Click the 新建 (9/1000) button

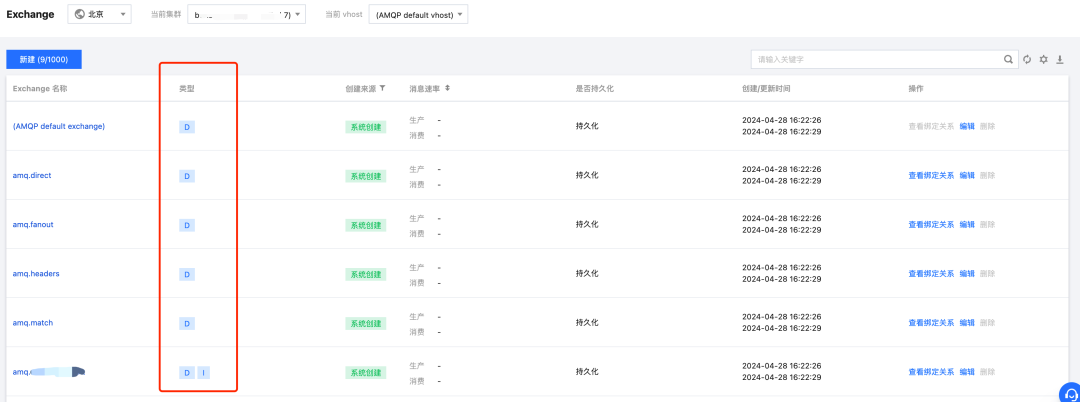point(44,60)
